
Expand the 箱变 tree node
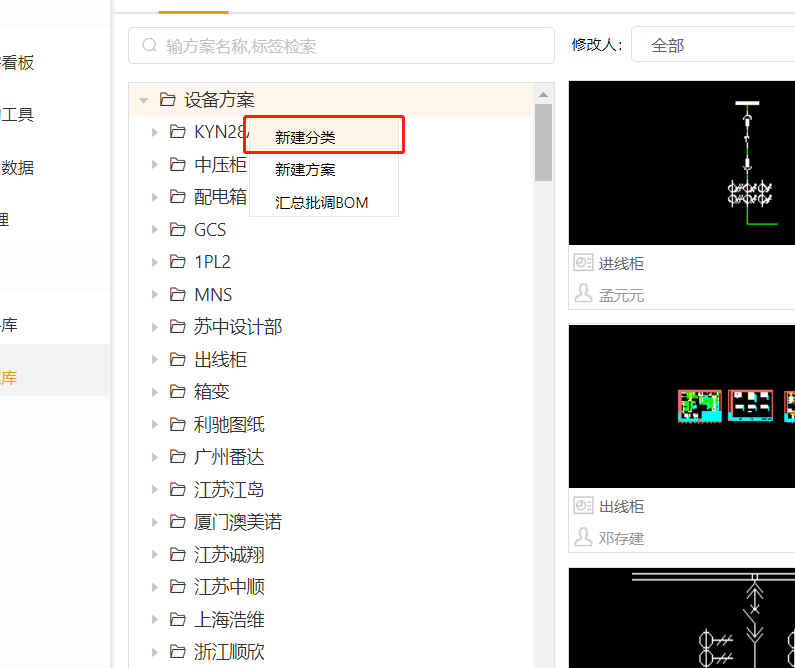[x=155, y=392]
